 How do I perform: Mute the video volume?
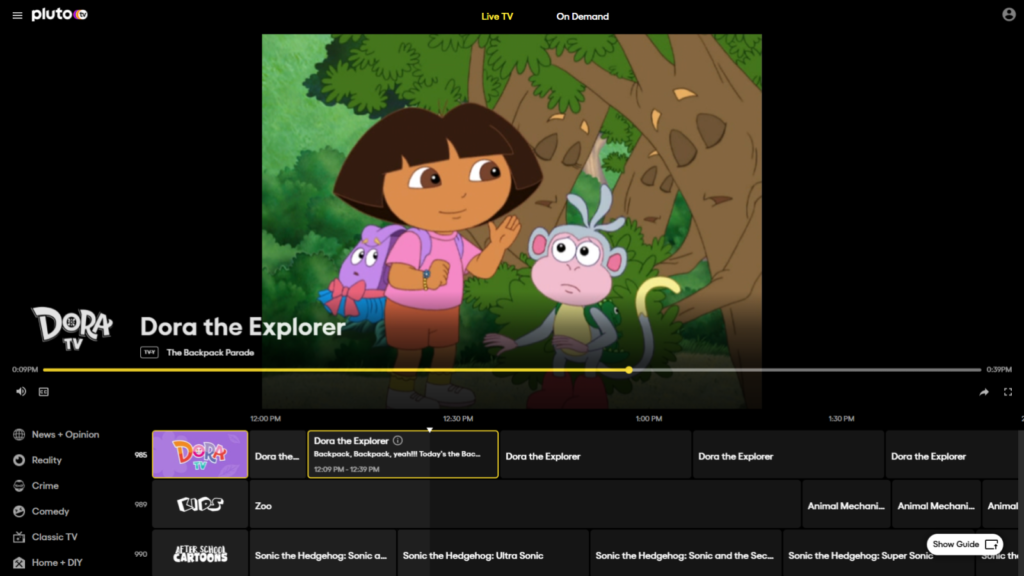21,392
